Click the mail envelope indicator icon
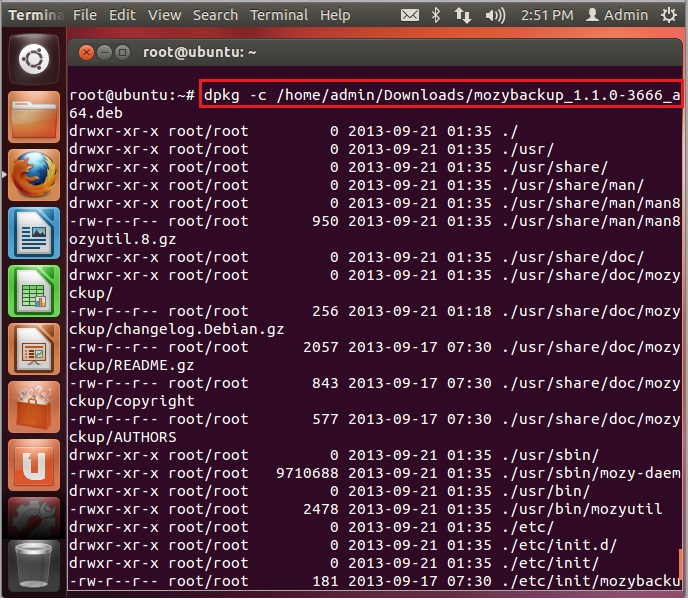This screenshot has width=688, height=600. coord(410,15)
